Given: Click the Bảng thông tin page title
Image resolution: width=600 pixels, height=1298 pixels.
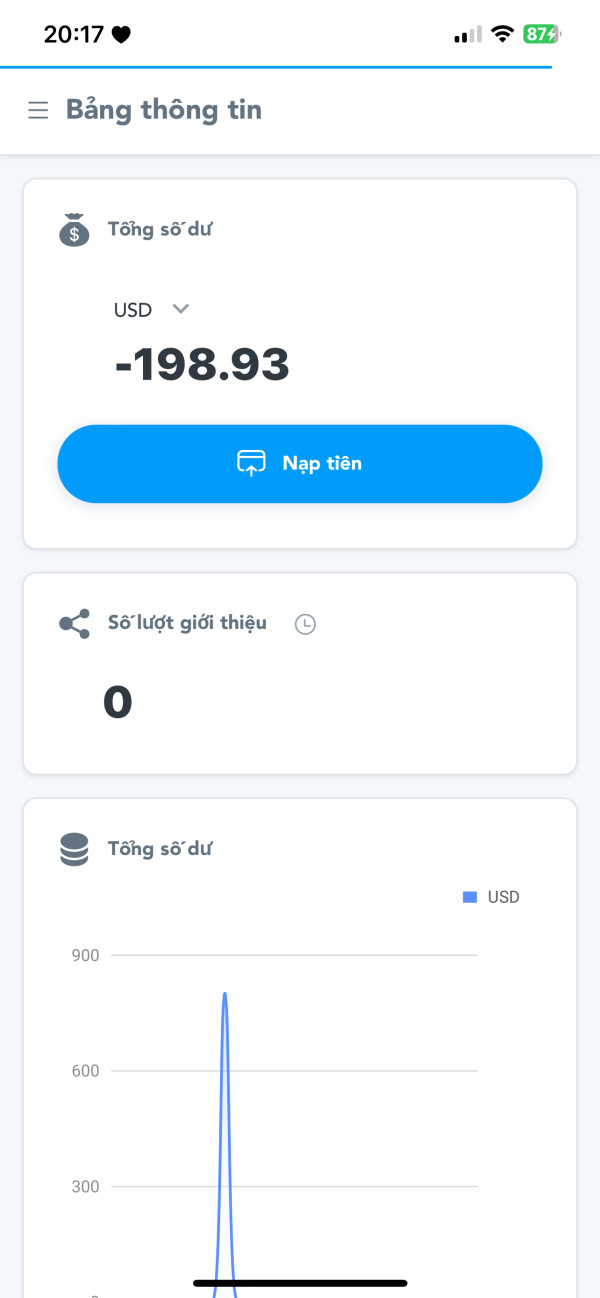Looking at the screenshot, I should coord(164,110).
